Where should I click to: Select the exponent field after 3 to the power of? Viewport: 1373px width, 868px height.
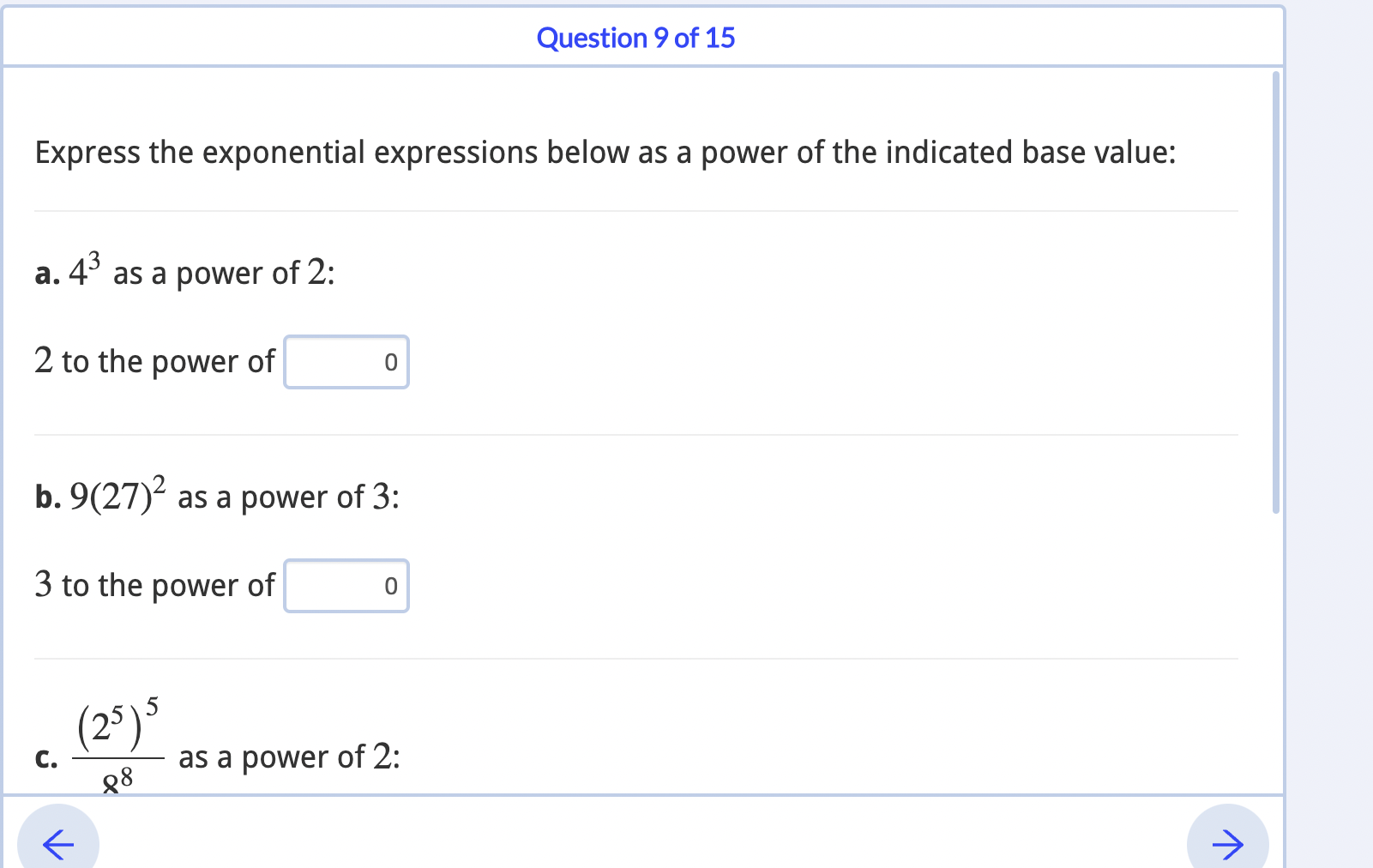pyautogui.click(x=346, y=586)
